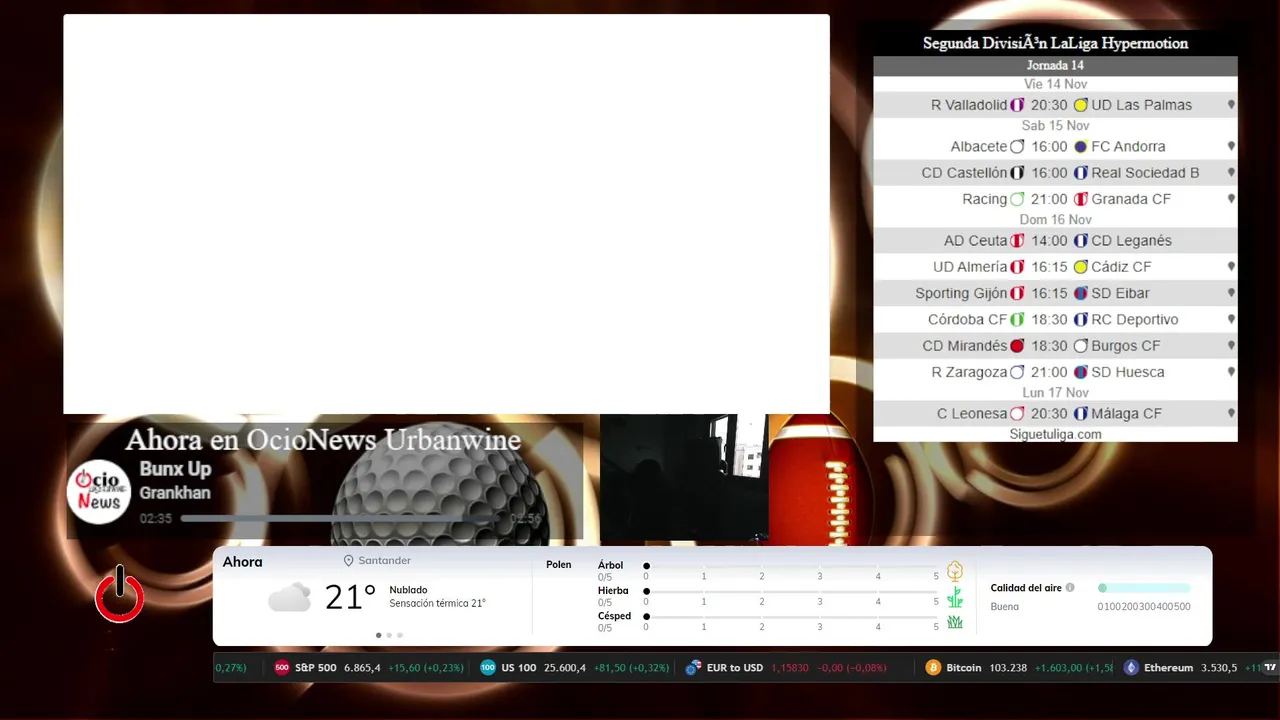Click the Vie 14 Nov date row

click(1055, 85)
